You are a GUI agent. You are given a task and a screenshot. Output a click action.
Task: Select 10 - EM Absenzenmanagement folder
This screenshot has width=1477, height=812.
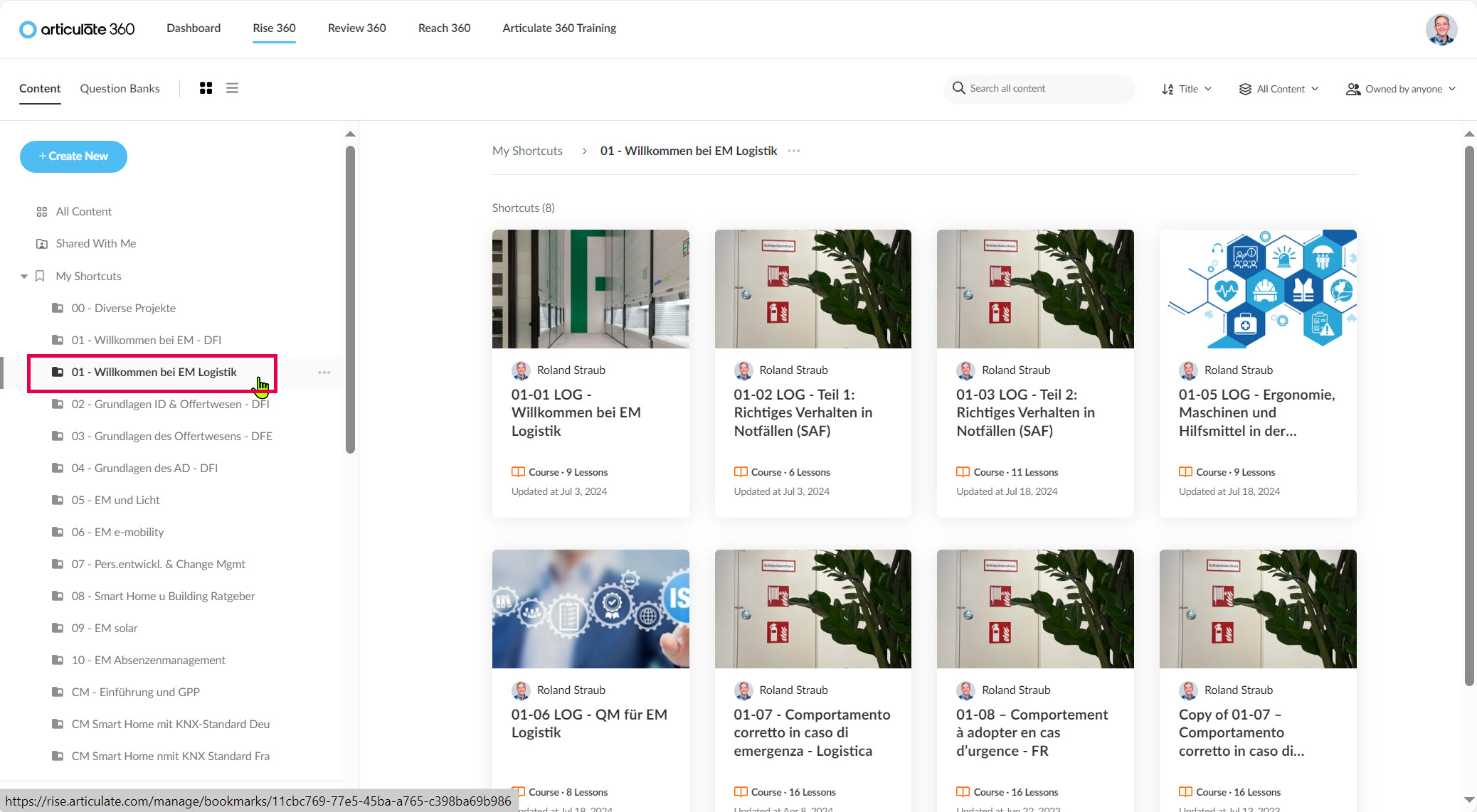point(148,660)
